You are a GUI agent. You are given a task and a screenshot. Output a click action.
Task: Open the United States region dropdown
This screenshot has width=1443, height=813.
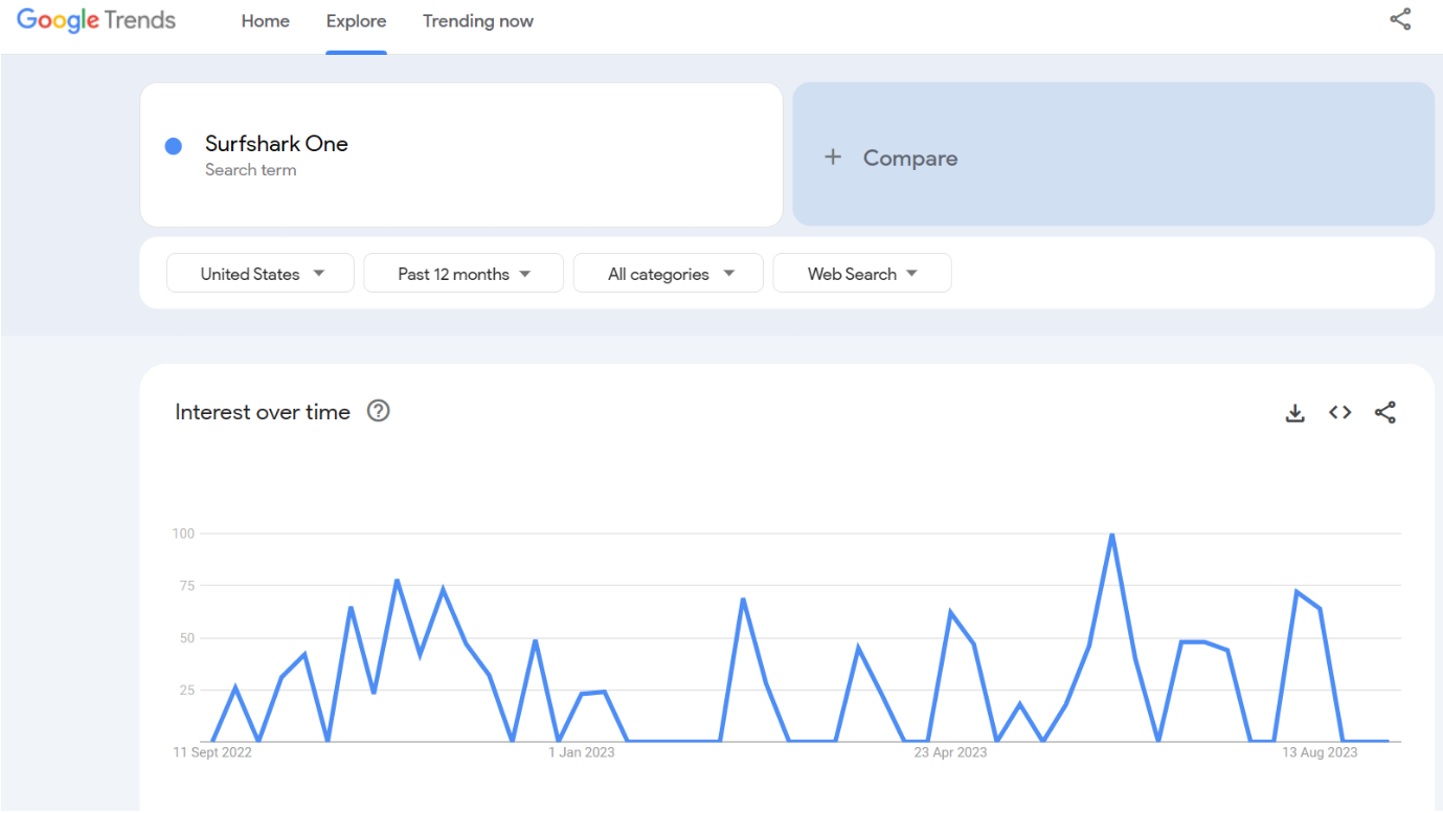pyautogui.click(x=260, y=273)
